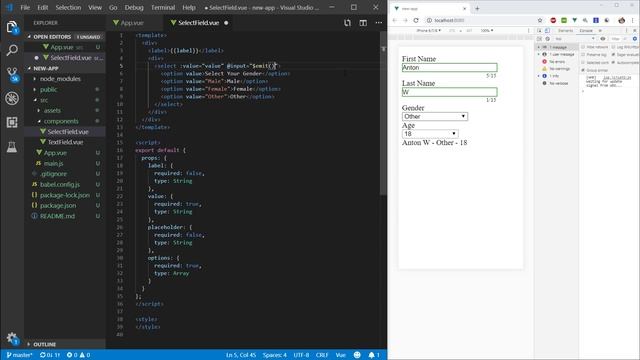This screenshot has height=360, width=640.
Task: Open the Test beaker view
Action: click(12, 147)
